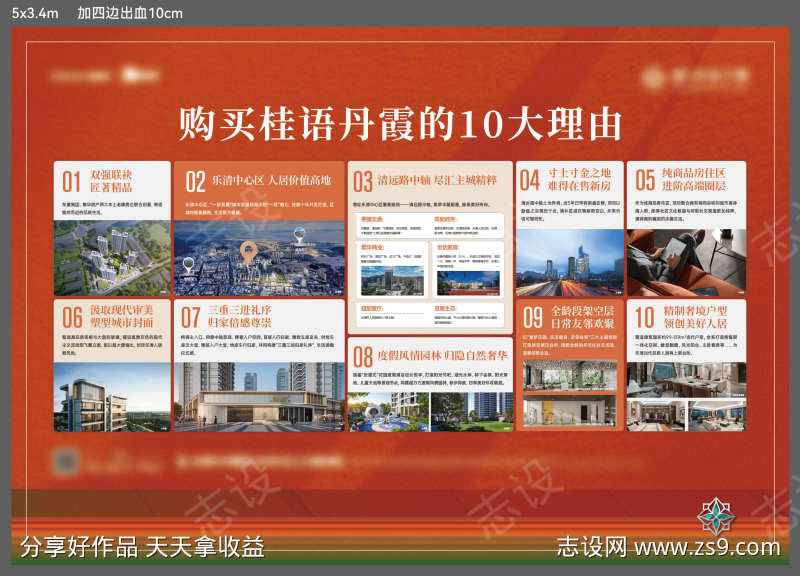Viewport: 800px width, 576px height.
Task: Click person reading tablet photo in card 05
Action: click(x=686, y=262)
